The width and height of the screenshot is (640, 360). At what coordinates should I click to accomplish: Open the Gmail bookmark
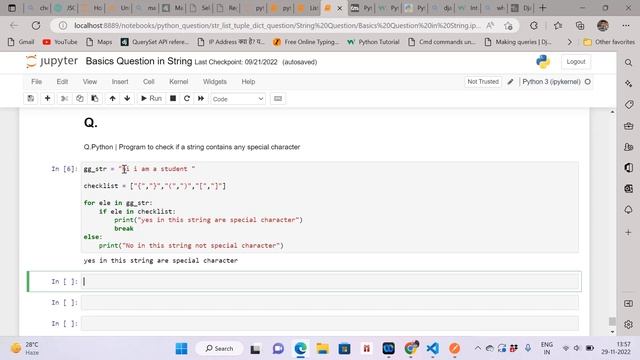coord(21,42)
